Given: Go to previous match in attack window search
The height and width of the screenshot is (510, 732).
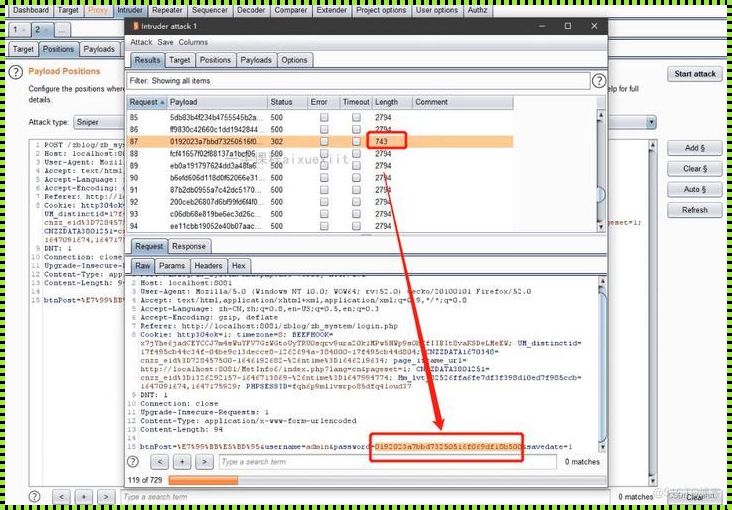Looking at the screenshot, I should click(x=160, y=462).
